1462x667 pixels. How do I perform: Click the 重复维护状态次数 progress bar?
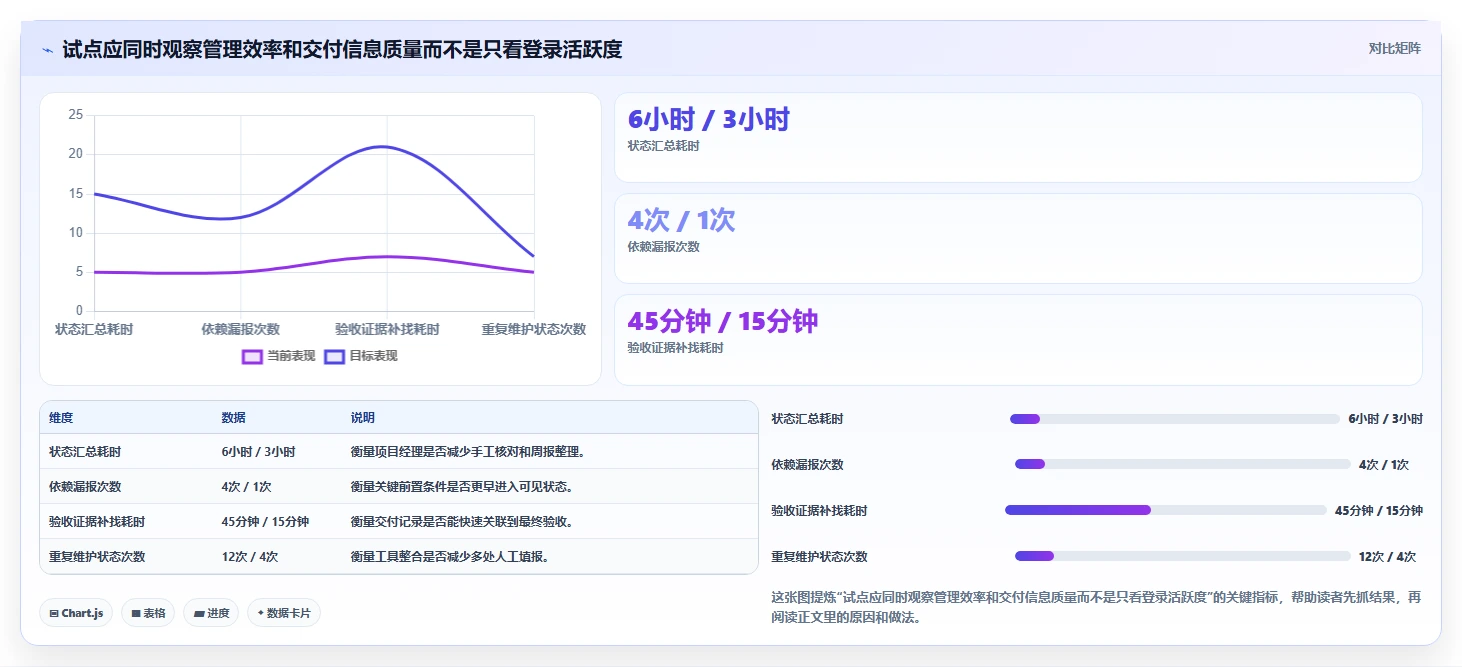(1183, 557)
